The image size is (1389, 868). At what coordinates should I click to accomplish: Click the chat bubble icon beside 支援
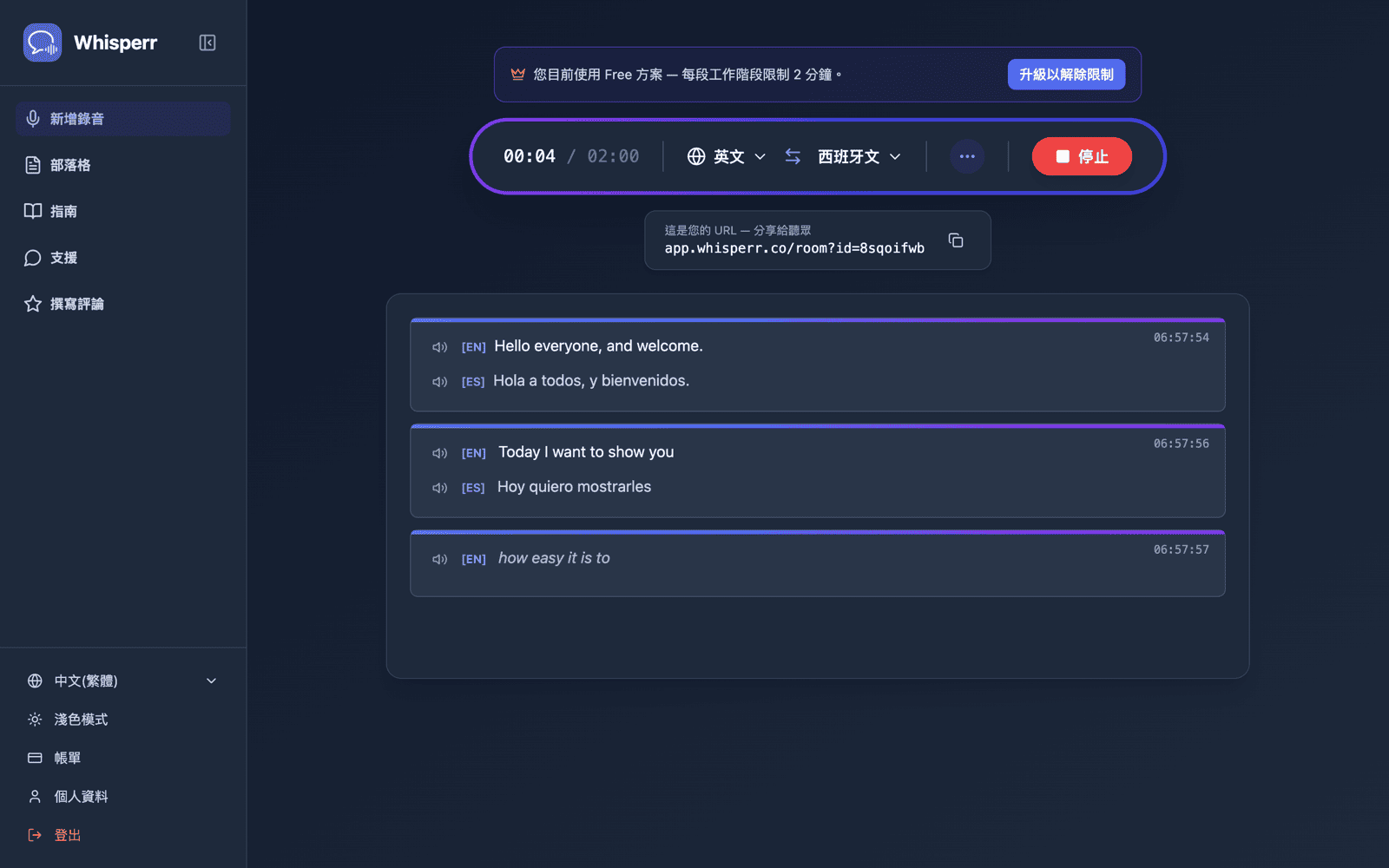(33, 258)
